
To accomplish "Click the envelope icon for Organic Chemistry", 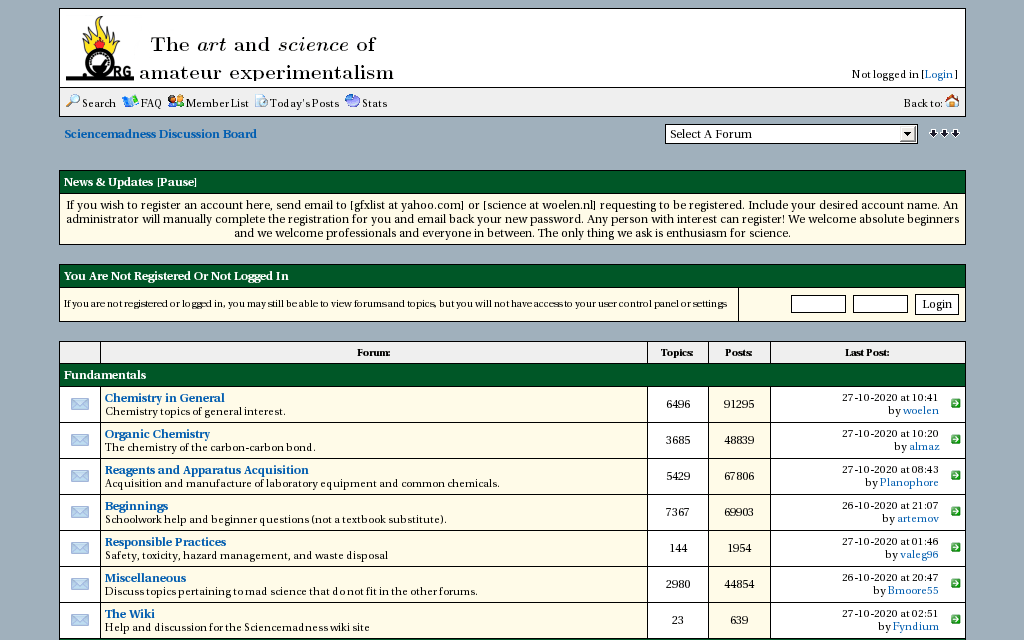I will tap(80, 440).
